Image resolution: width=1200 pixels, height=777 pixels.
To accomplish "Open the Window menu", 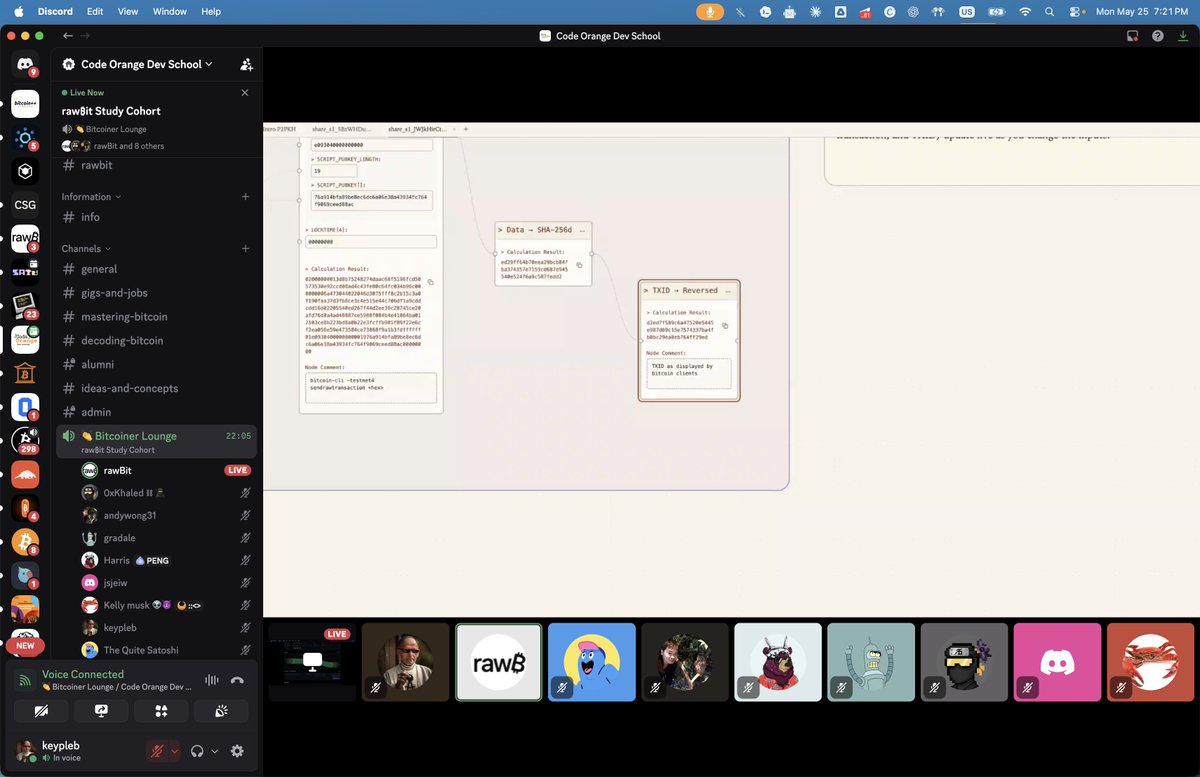I will 169,11.
